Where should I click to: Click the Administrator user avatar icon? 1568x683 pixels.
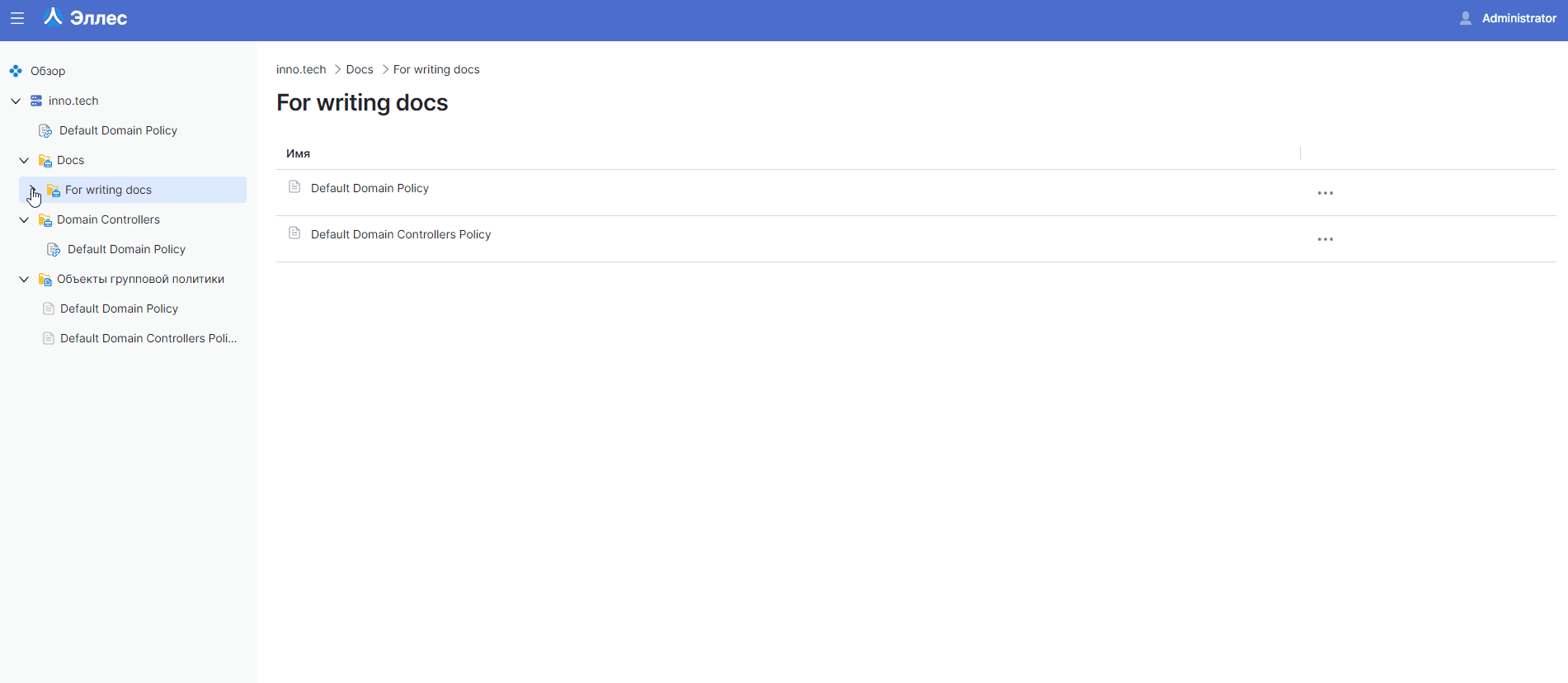point(1465,18)
